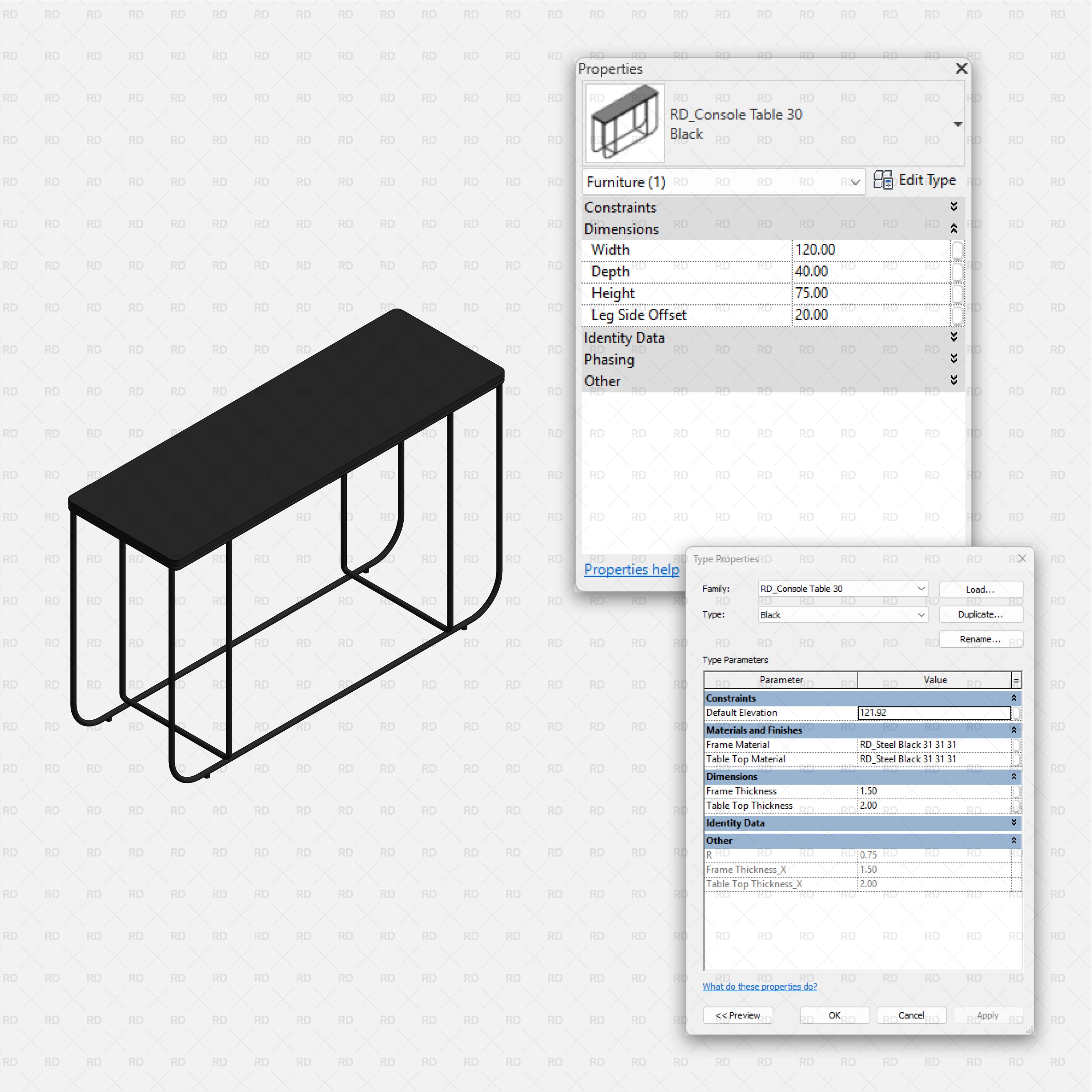The height and width of the screenshot is (1092, 1092).
Task: Open the Family dropdown in Type Properties
Action: [921, 588]
